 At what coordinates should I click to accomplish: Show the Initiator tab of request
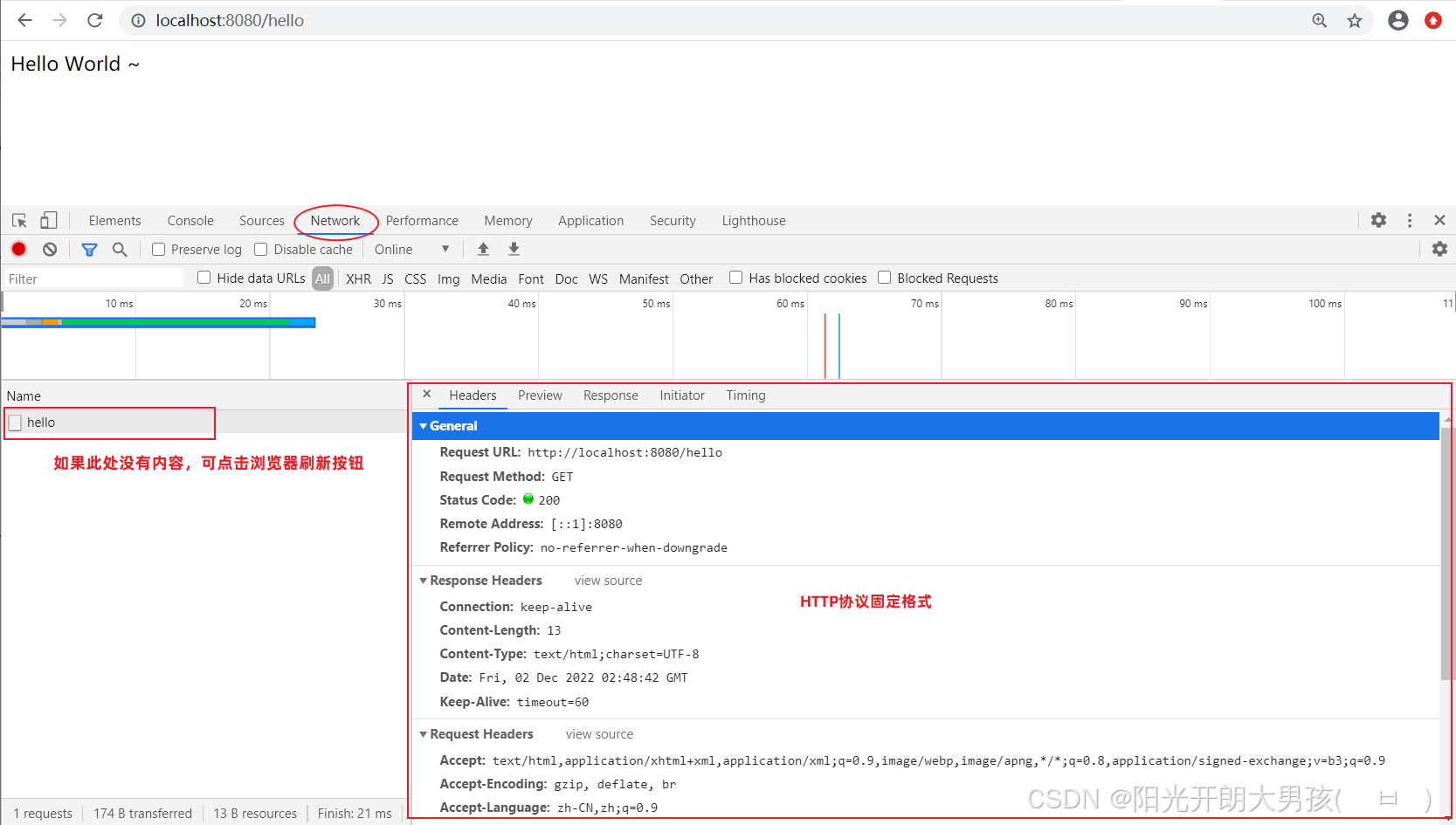[x=682, y=395]
